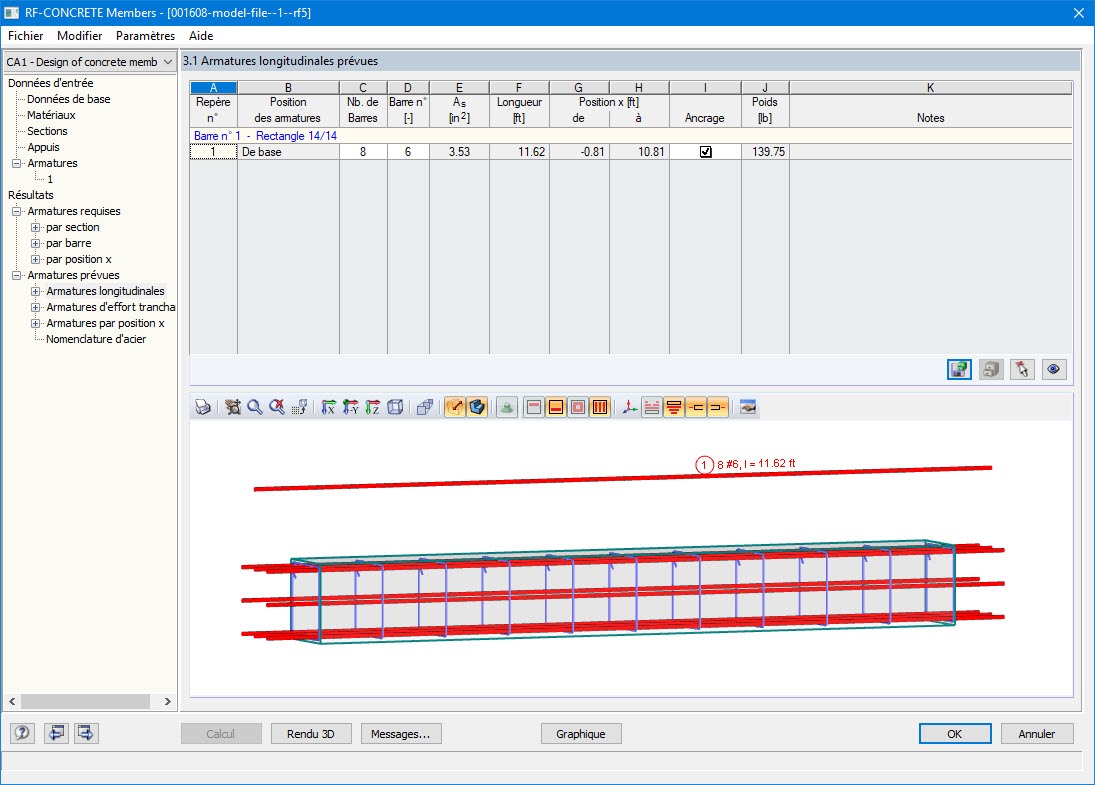Viewport: 1095px width, 785px height.
Task: Toggle the blue solid rendering icon
Action: tap(477, 407)
